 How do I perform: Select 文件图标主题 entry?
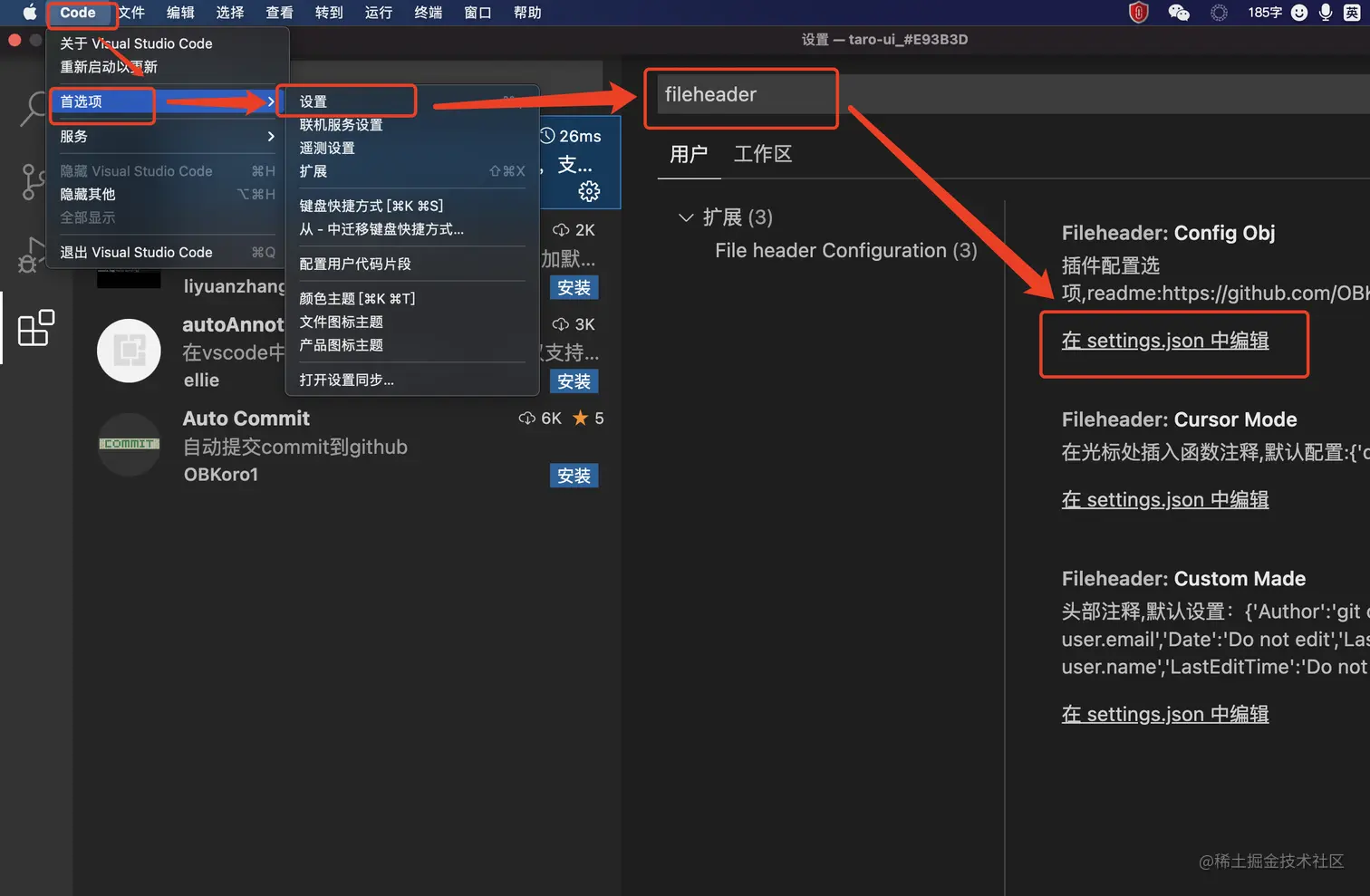point(412,322)
